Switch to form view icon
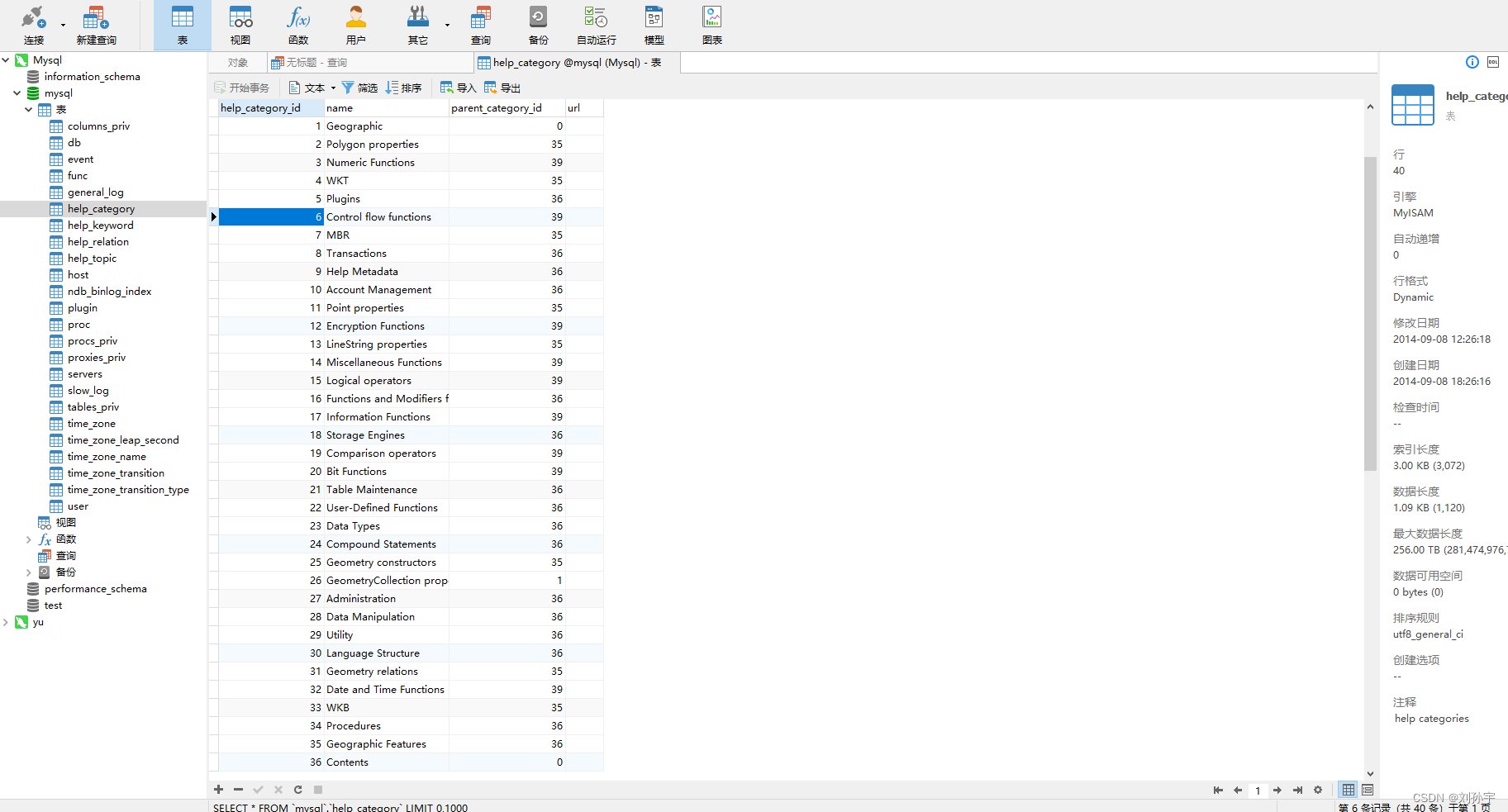The image size is (1508, 812). click(x=1368, y=791)
